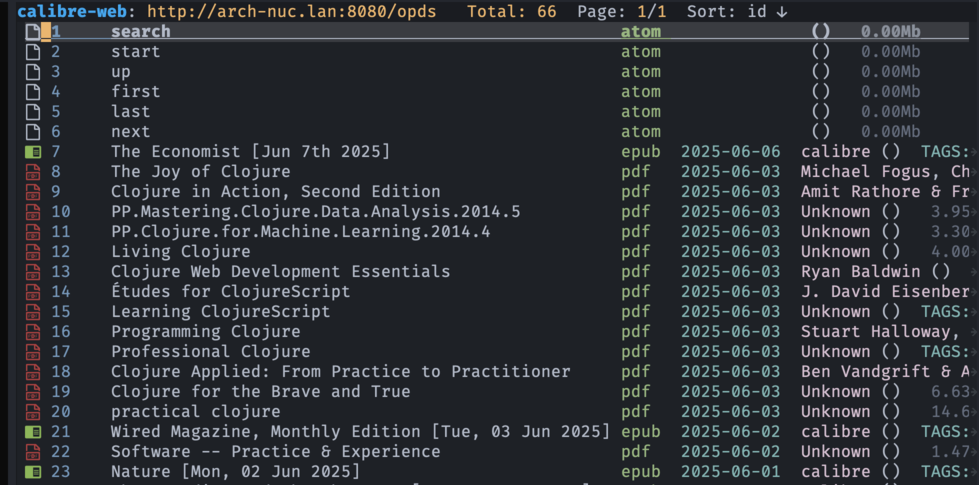The image size is (979, 485).
Task: Click the pdf icon beside Living Clojure
Action: click(x=33, y=252)
